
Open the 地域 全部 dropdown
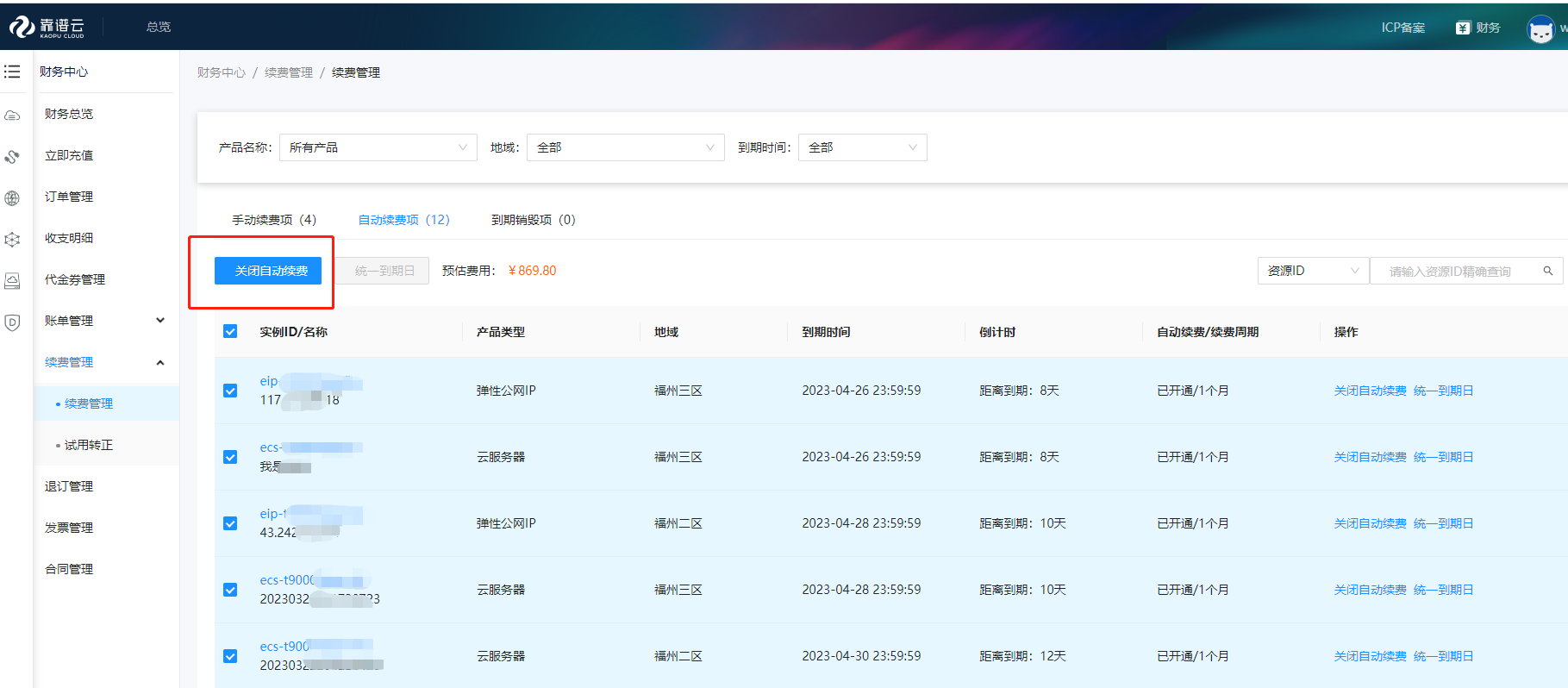(626, 147)
